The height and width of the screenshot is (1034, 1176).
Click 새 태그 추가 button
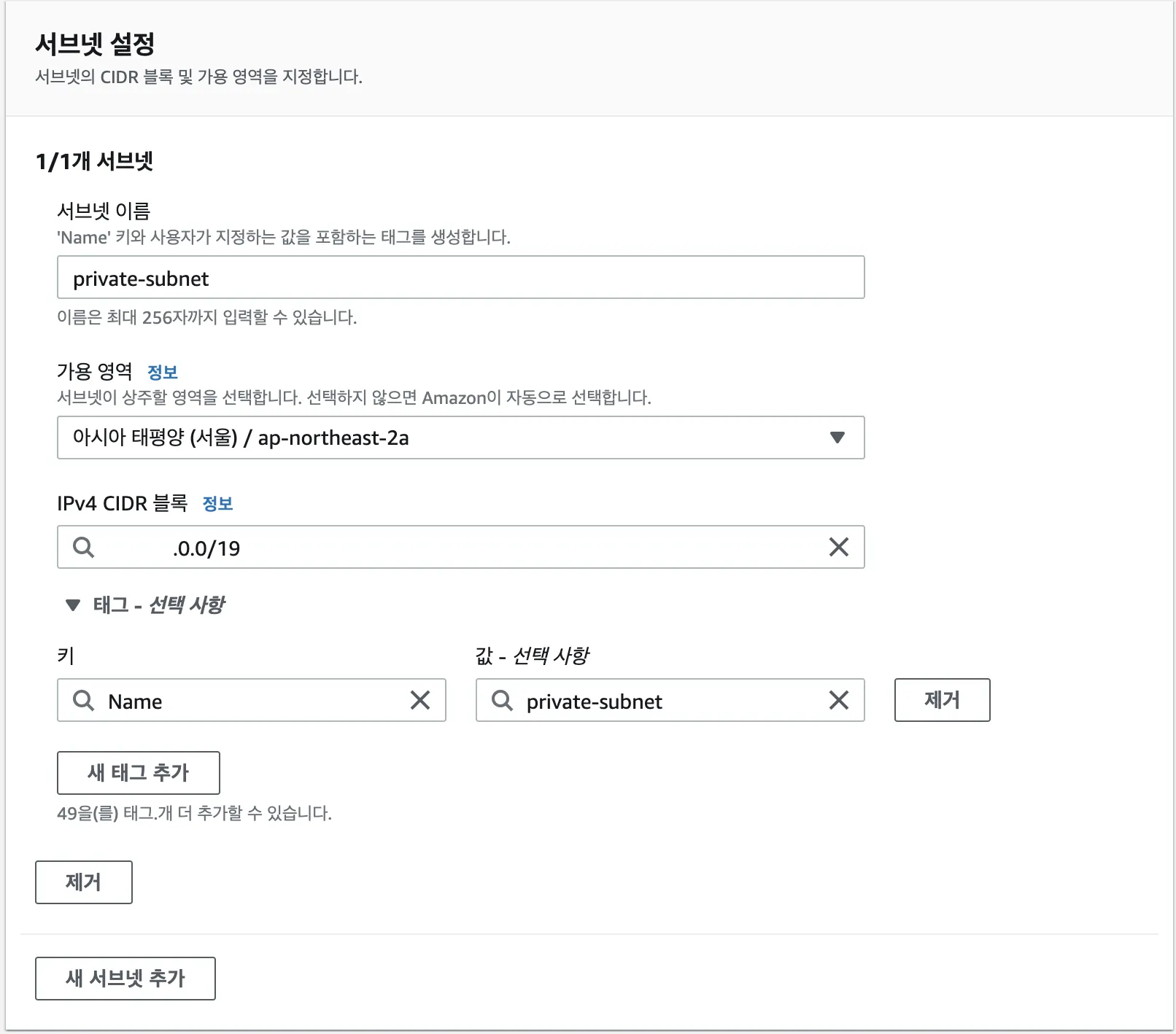pos(139,772)
